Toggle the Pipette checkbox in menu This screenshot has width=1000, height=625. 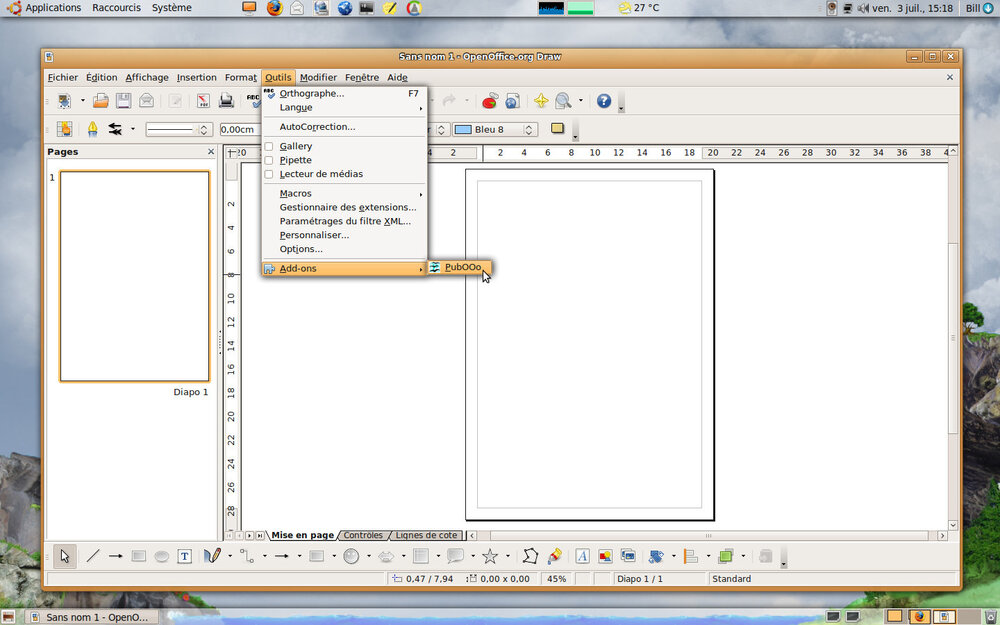269,160
